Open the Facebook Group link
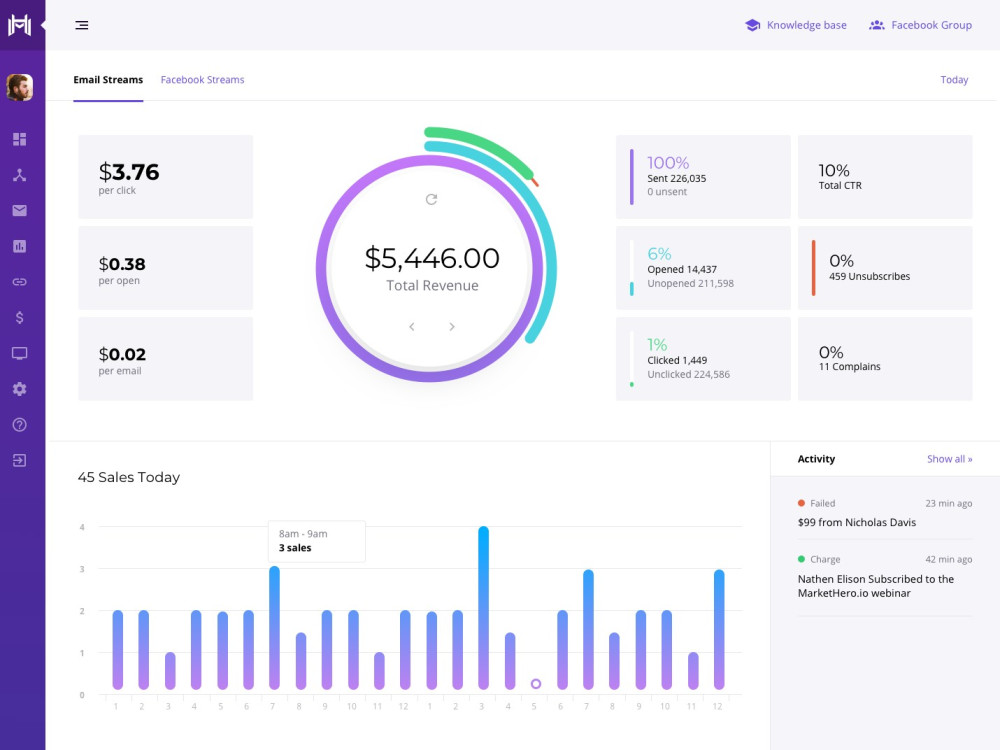 pos(931,26)
